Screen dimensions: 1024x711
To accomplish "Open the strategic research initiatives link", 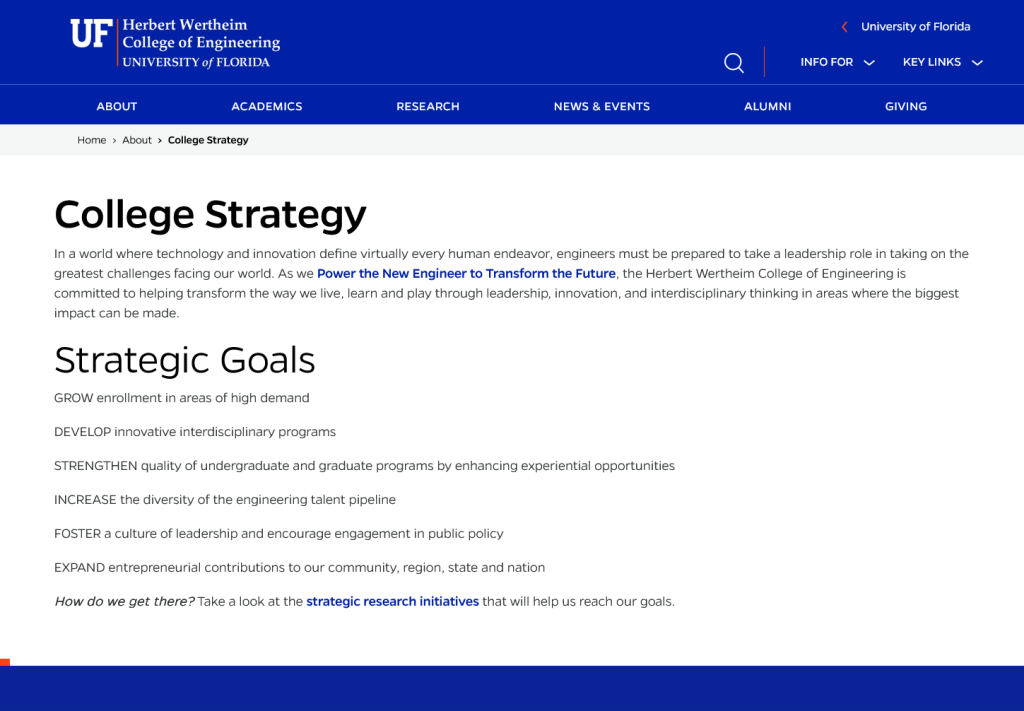I will pos(392,601).
